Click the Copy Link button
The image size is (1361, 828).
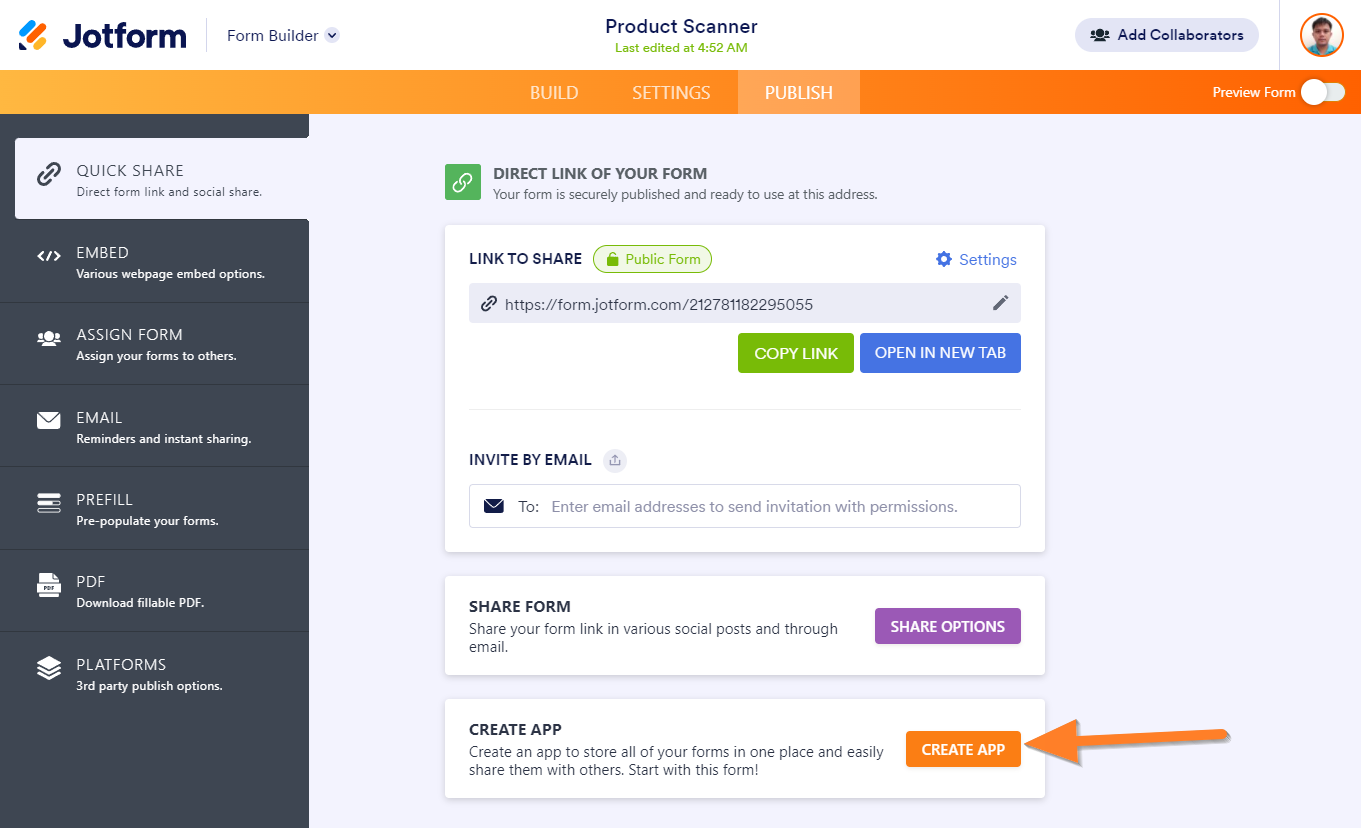pyautogui.click(x=796, y=353)
